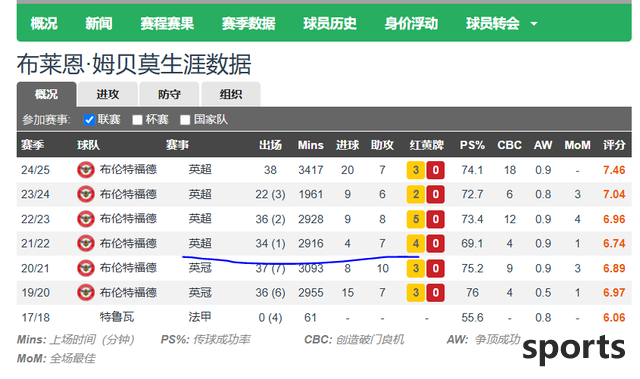Viewport: 640px width, 379px height.
Task: Click red card badge in 21/22 row
Action: [436, 244]
